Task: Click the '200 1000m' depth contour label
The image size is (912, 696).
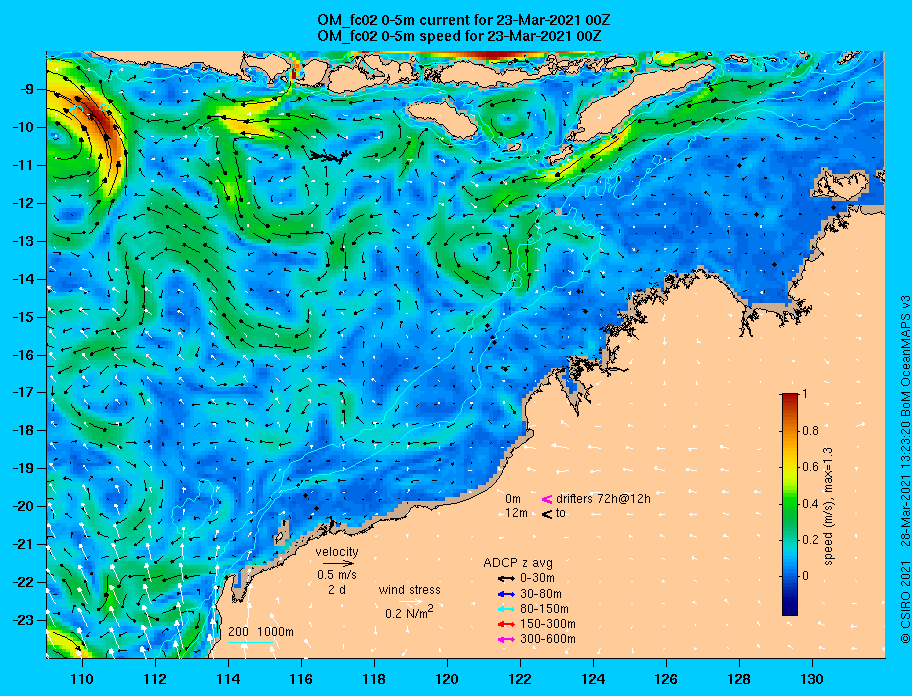Action: (x=261, y=632)
